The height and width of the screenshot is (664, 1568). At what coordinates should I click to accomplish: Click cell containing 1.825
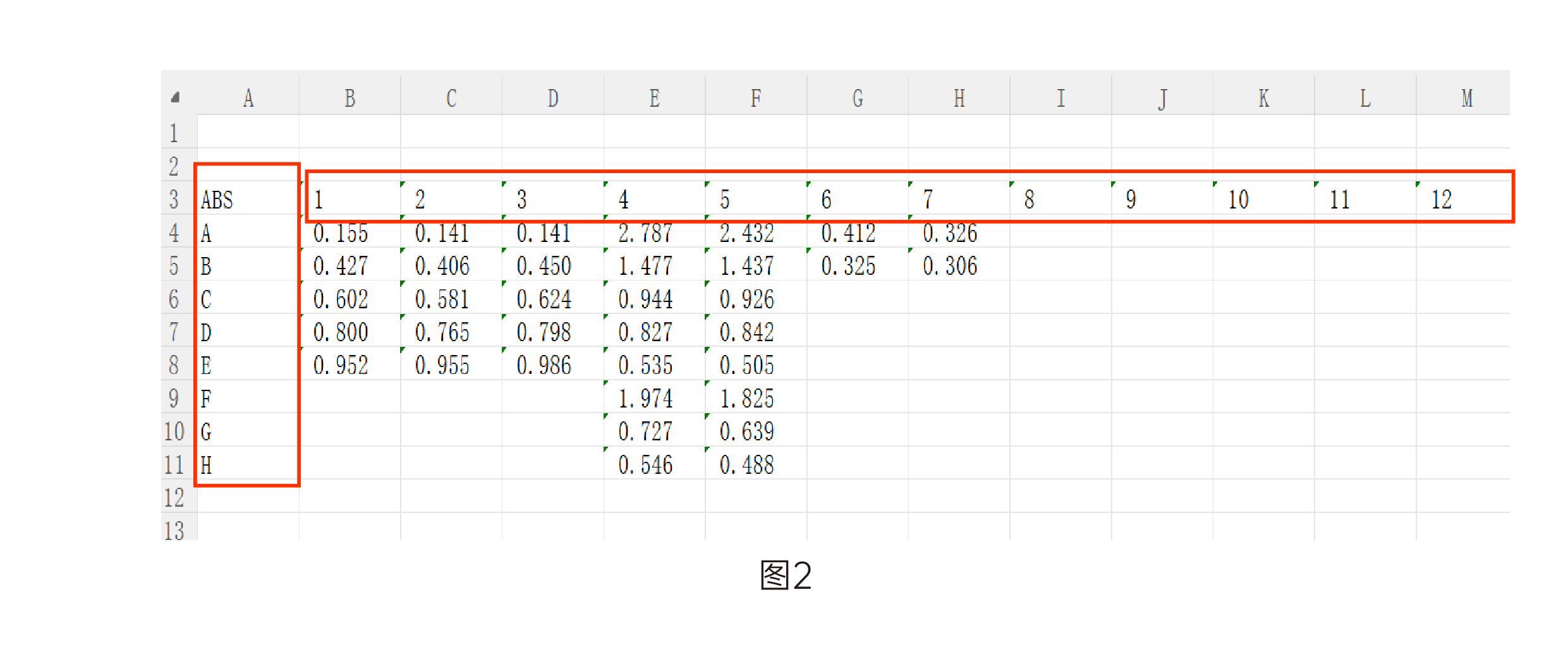click(x=757, y=397)
